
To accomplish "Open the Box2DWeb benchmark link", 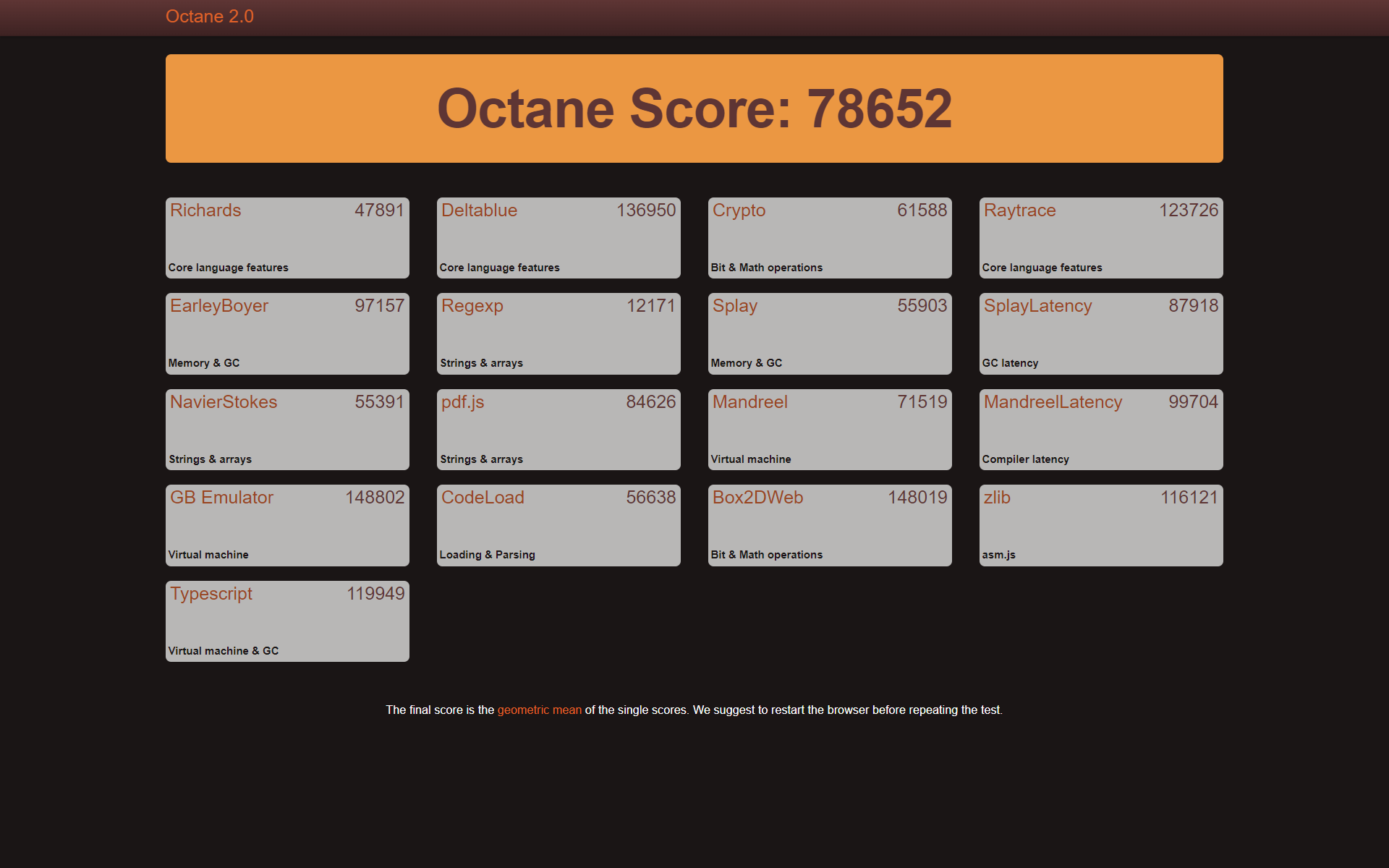I will click(757, 498).
